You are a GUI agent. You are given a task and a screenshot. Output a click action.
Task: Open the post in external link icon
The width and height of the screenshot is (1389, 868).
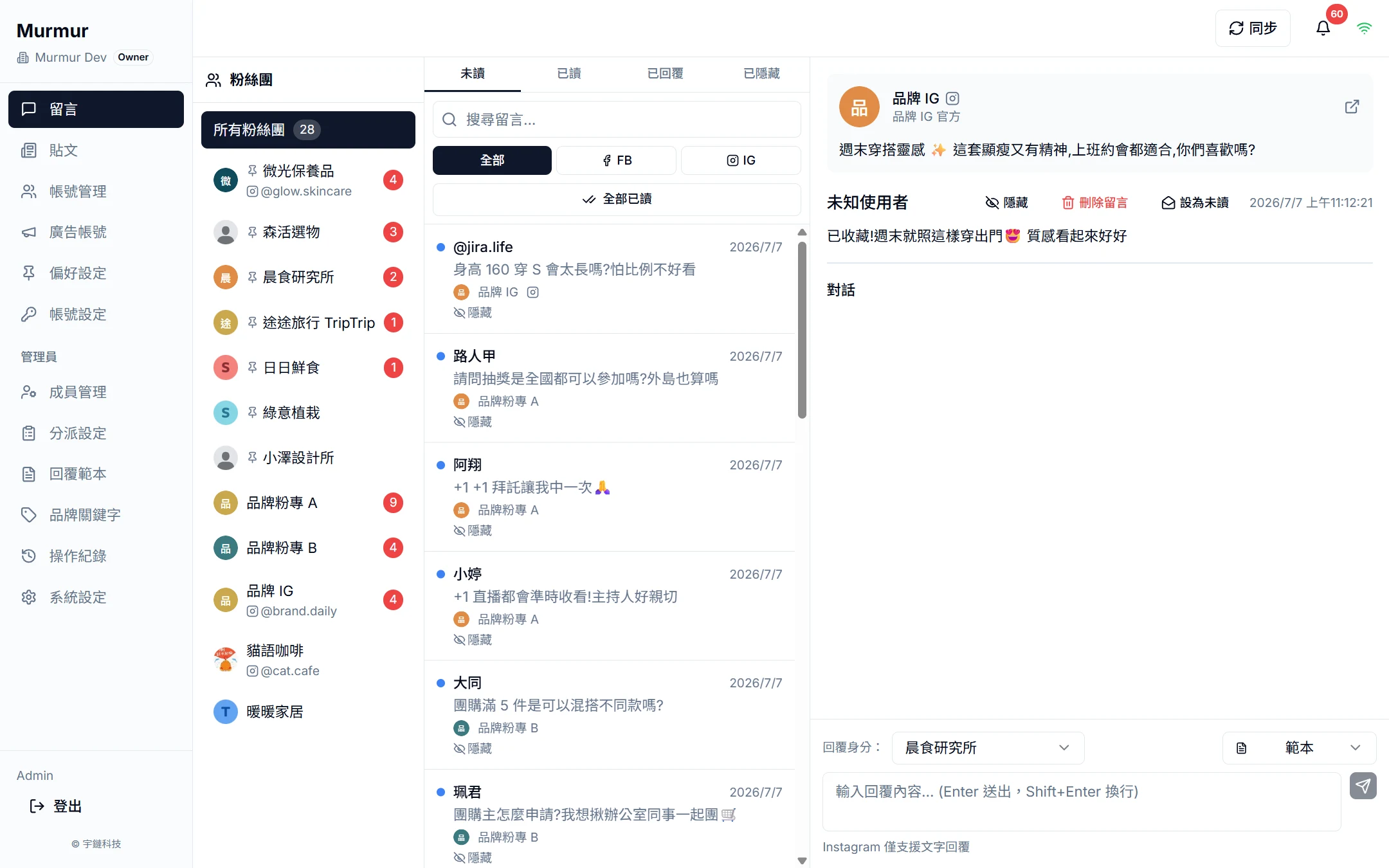coord(1352,107)
